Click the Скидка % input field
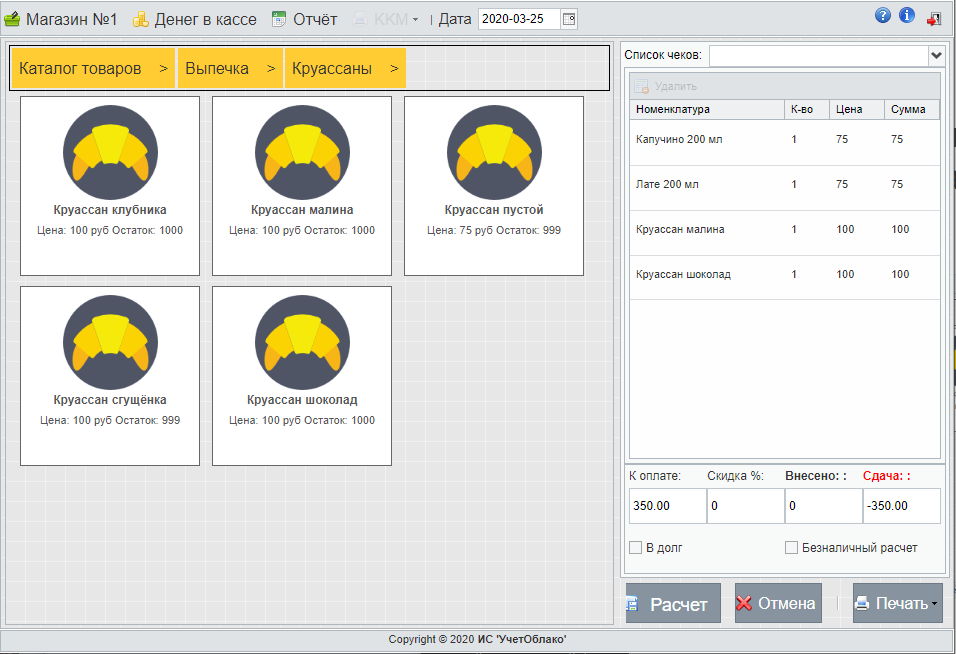Screen dimensions: 956x654 click(744, 506)
